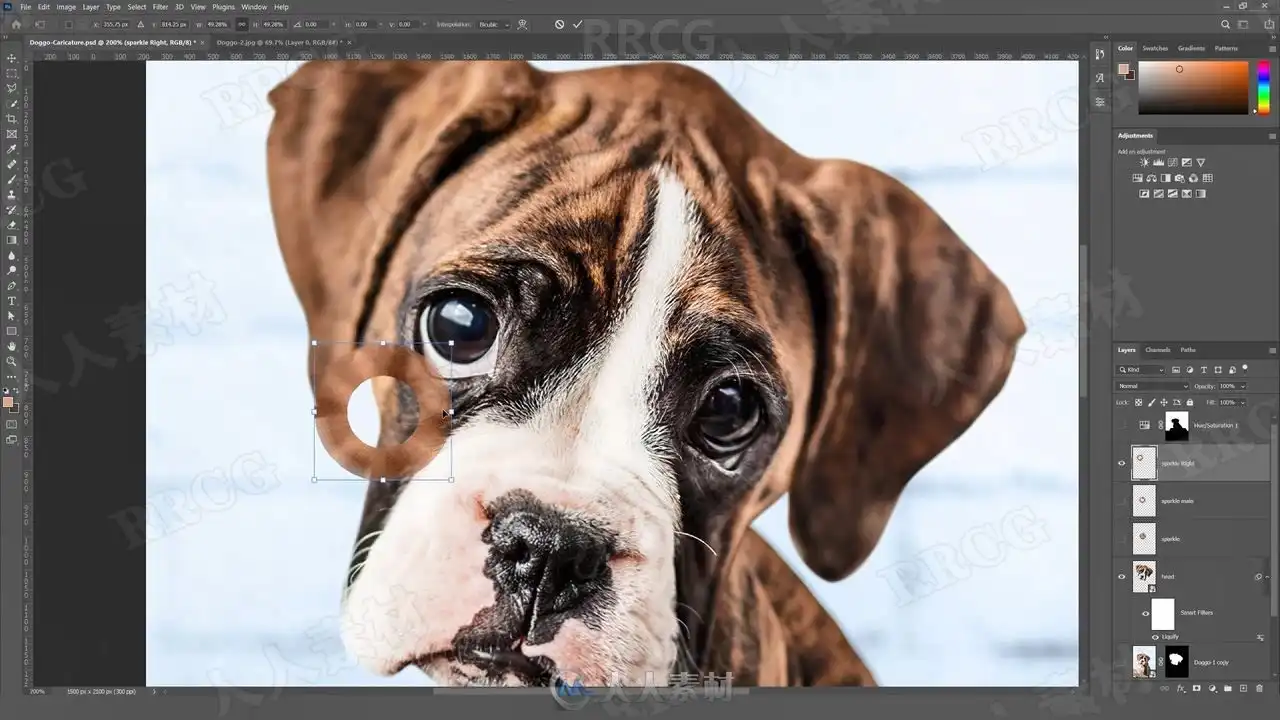Viewport: 1280px width, 720px height.
Task: Open the Color panel options menu
Action: tap(1272, 48)
